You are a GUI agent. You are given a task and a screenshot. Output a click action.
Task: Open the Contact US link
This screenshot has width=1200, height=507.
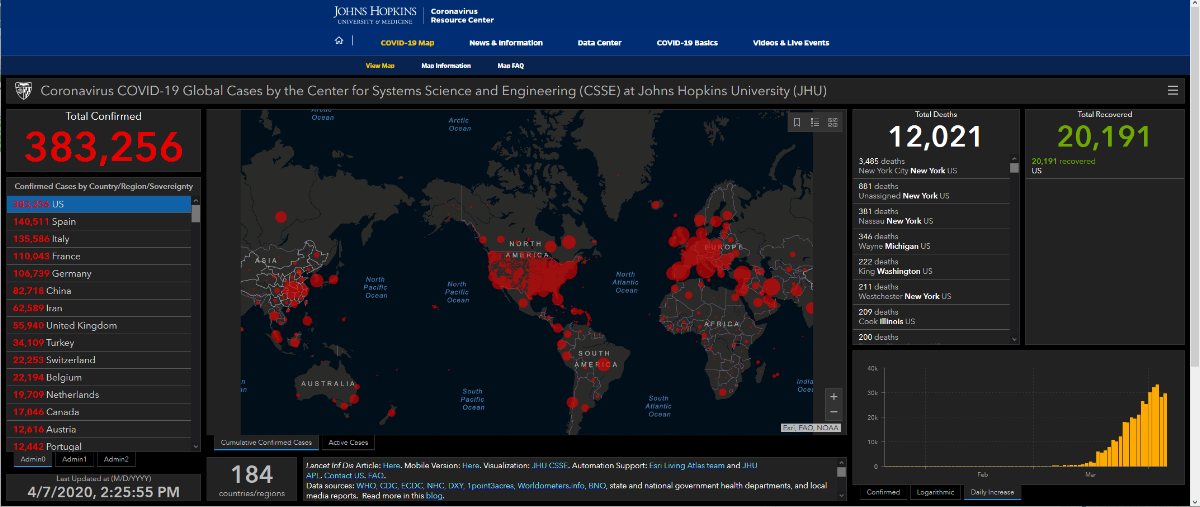click(x=344, y=475)
